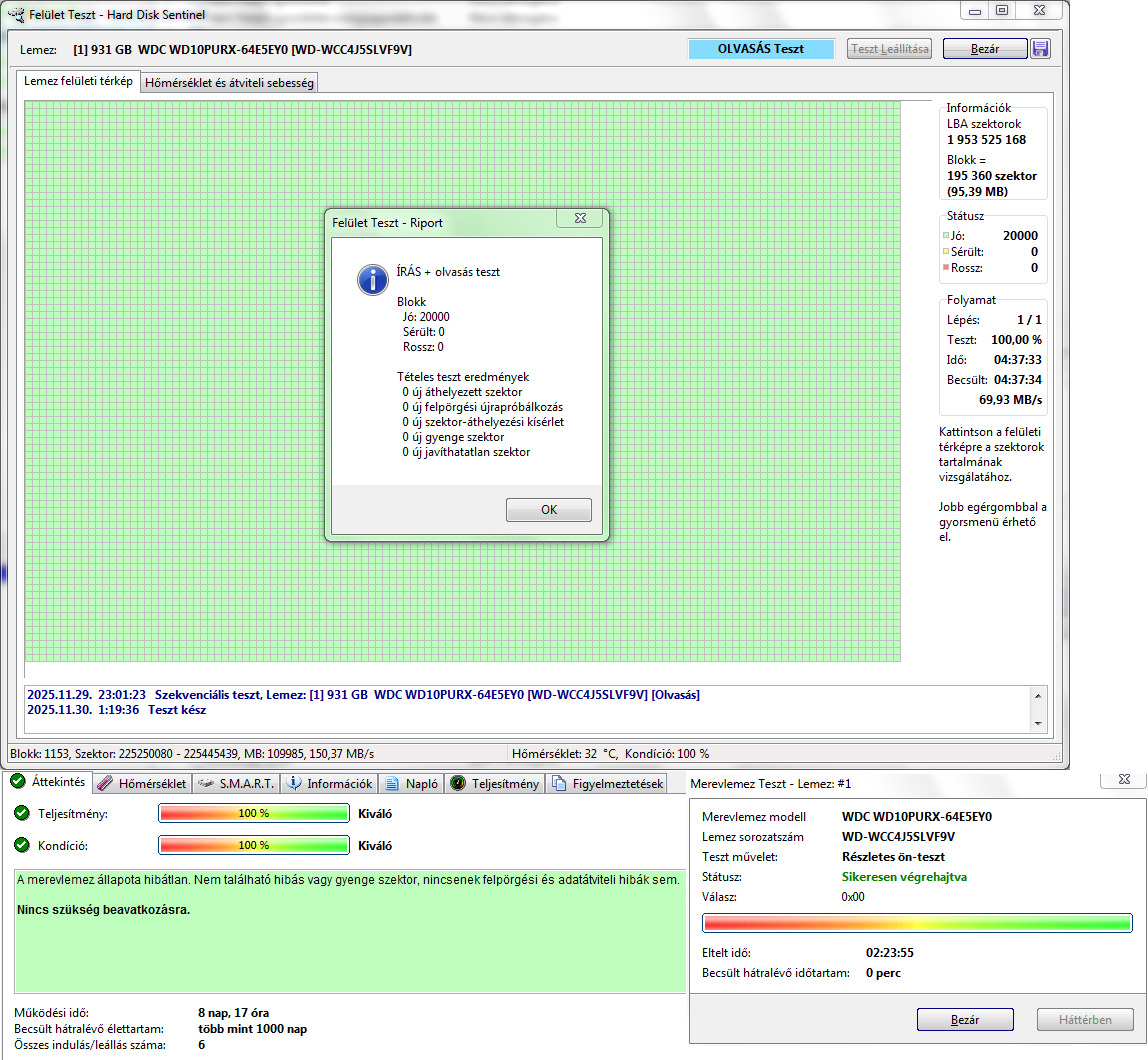Image resolution: width=1148 pixels, height=1060 pixels.
Task: Click the 'Részletes ön-teszt' value
Action: point(893,857)
